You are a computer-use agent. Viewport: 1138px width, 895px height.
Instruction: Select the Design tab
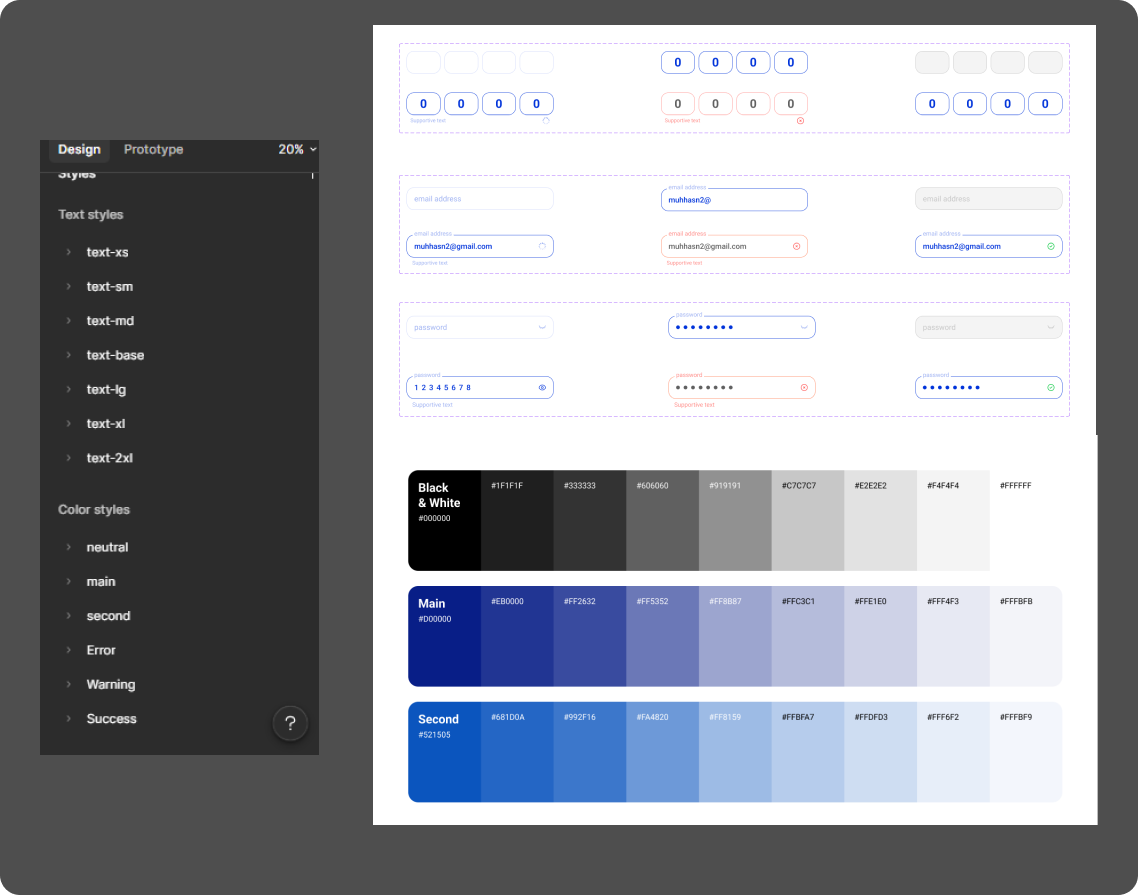tap(79, 150)
